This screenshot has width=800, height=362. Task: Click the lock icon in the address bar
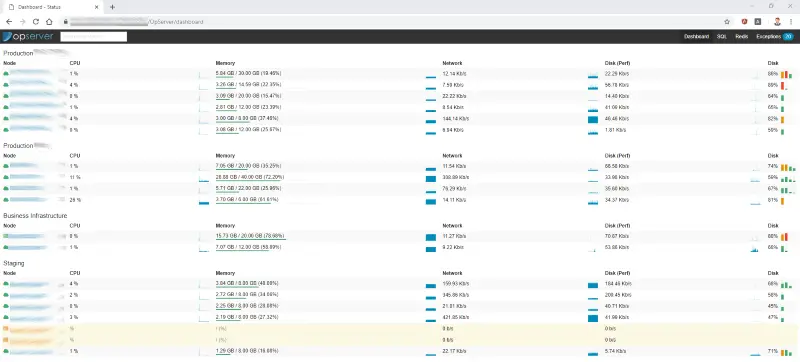coord(65,22)
